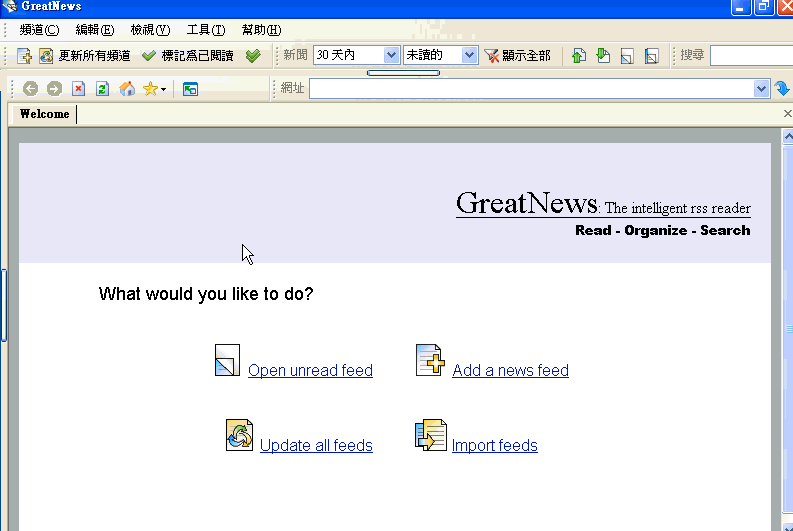Open the 幫助(H) menu
793x531 pixels.
click(261, 30)
